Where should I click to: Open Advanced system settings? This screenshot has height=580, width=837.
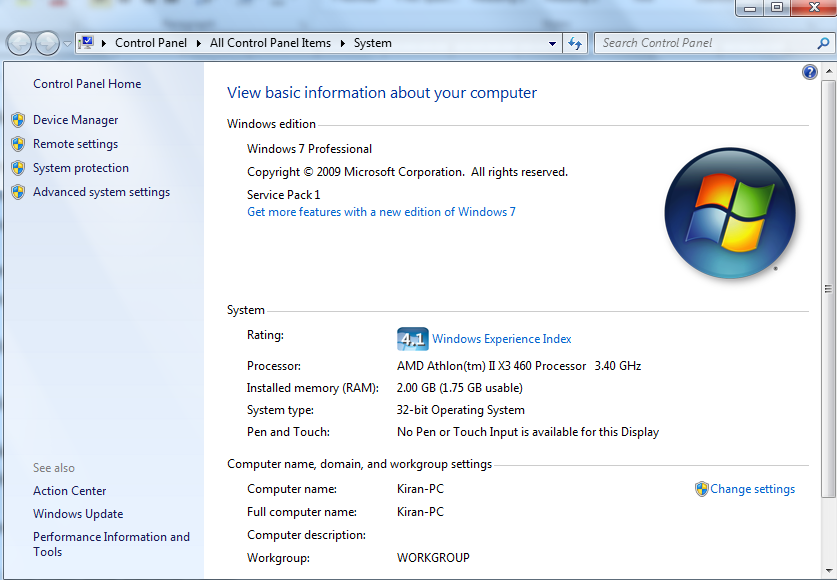click(101, 191)
